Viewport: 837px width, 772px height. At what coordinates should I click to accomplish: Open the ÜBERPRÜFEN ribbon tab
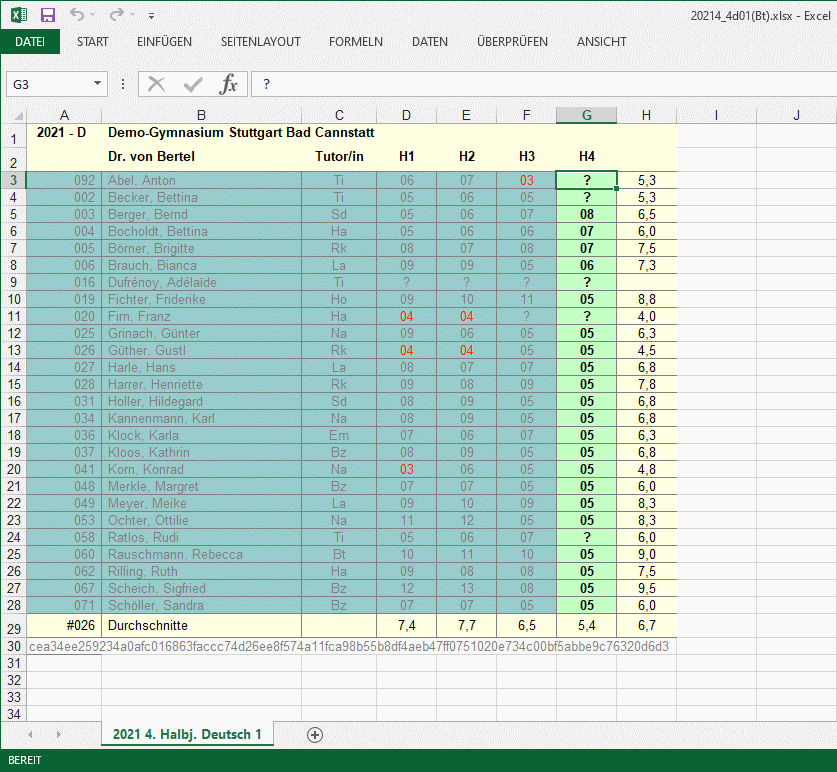coord(512,42)
